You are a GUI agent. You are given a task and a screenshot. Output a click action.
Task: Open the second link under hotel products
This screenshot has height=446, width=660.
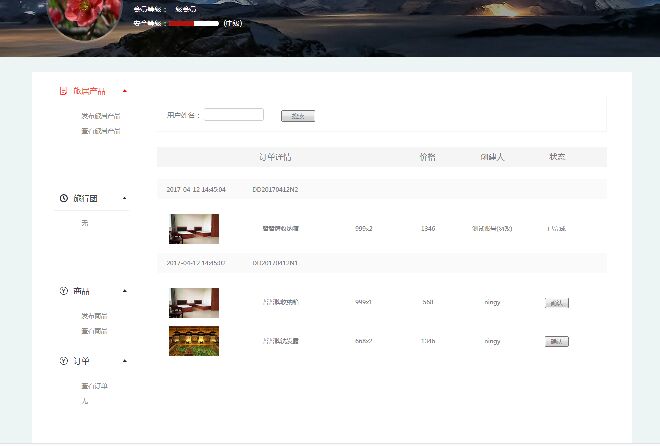tap(100, 131)
